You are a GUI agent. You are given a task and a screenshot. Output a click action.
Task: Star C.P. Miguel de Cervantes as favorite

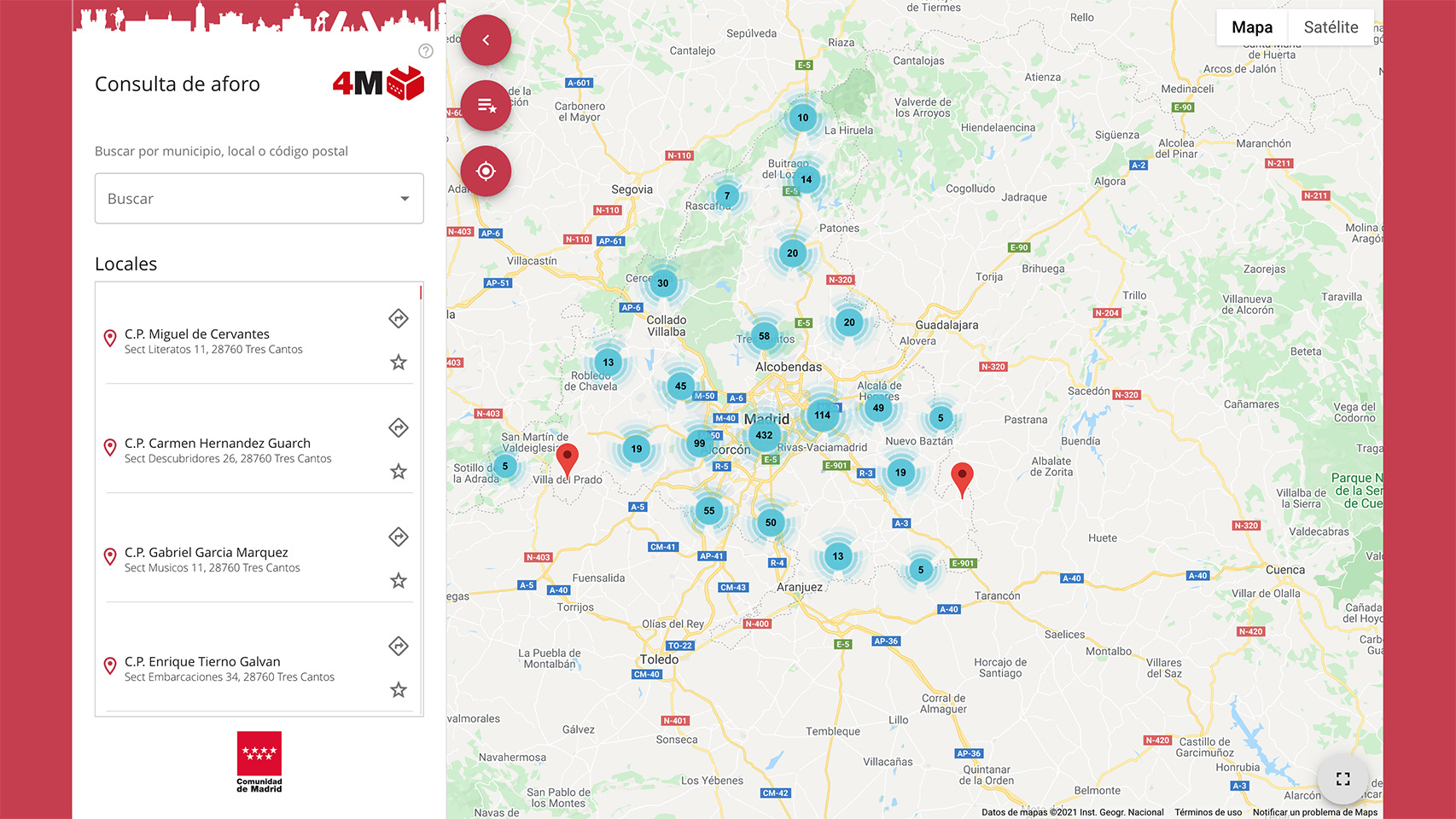(398, 363)
